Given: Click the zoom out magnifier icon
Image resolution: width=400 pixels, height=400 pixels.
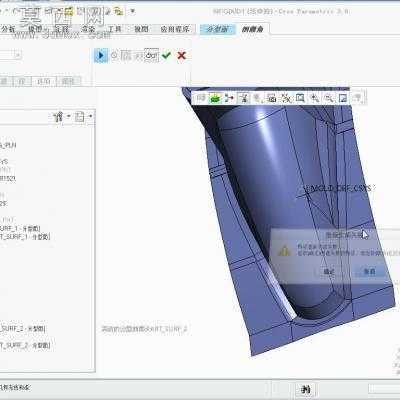Looking at the screenshot, I should click(329, 98).
